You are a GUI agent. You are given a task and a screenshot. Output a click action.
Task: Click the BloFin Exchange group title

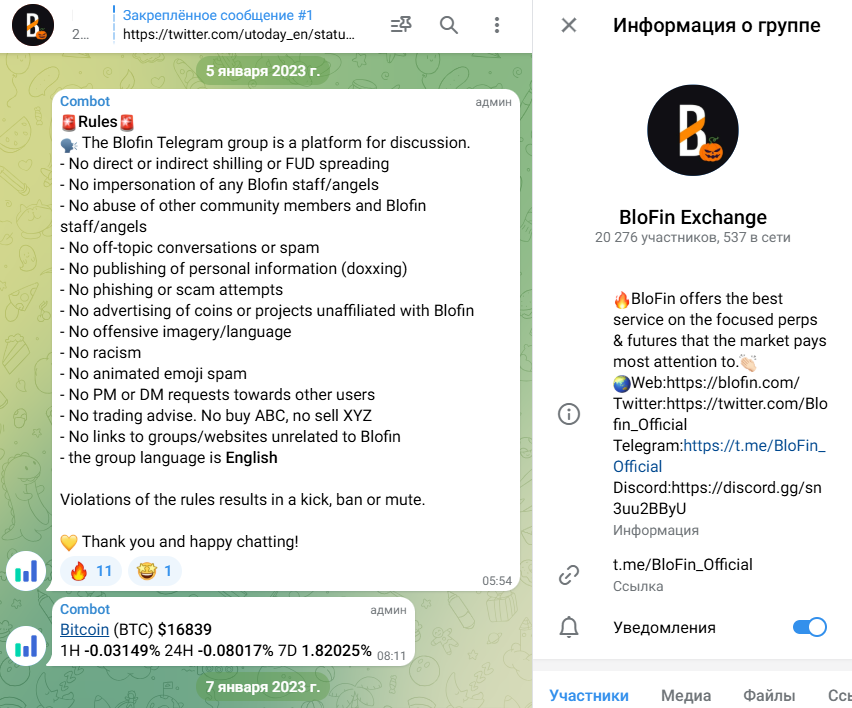pos(693,217)
